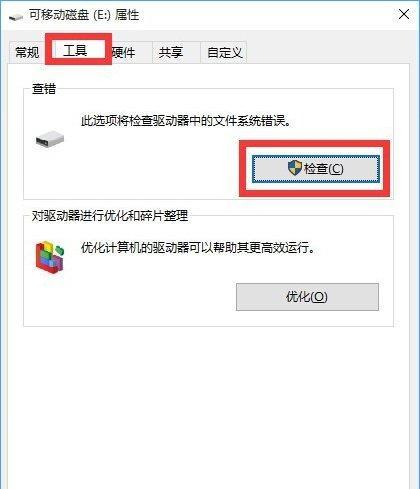This screenshot has height=489, width=420.
Task: Open the 自定义 tab
Action: tap(224, 52)
